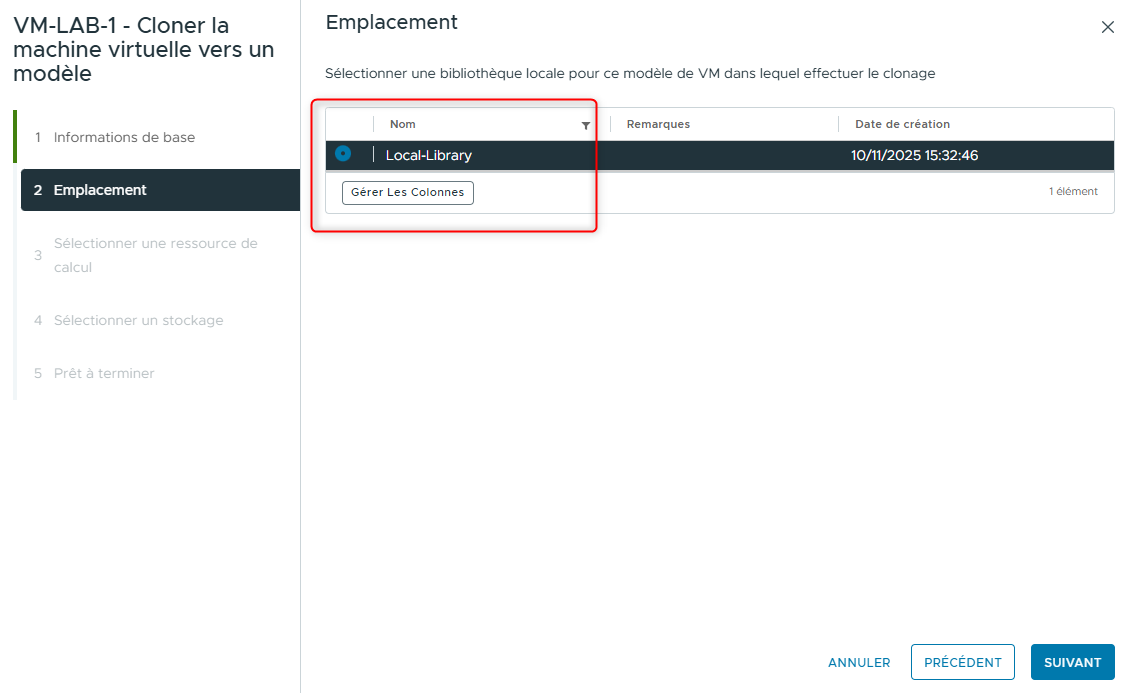This screenshot has width=1128, height=693.
Task: Click the empty Remarques cell for Local-Library
Action: [720, 155]
